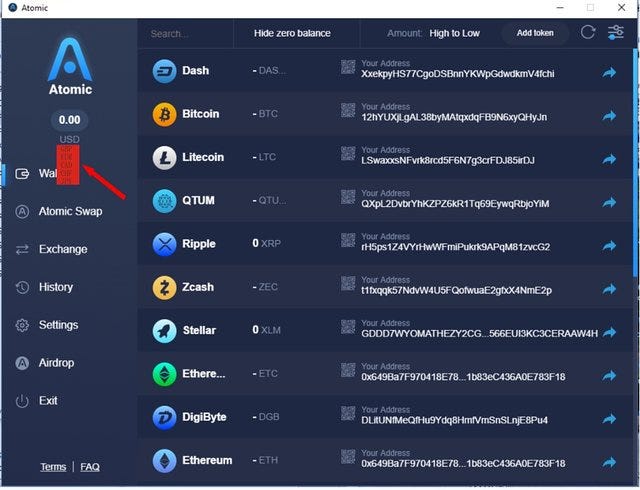640x490 pixels.
Task: Show the QR code for Stellar address
Action: tap(348, 327)
